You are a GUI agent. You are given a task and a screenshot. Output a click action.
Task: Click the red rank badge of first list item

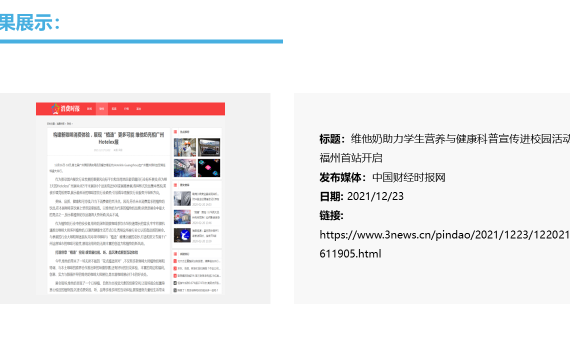point(175,261)
